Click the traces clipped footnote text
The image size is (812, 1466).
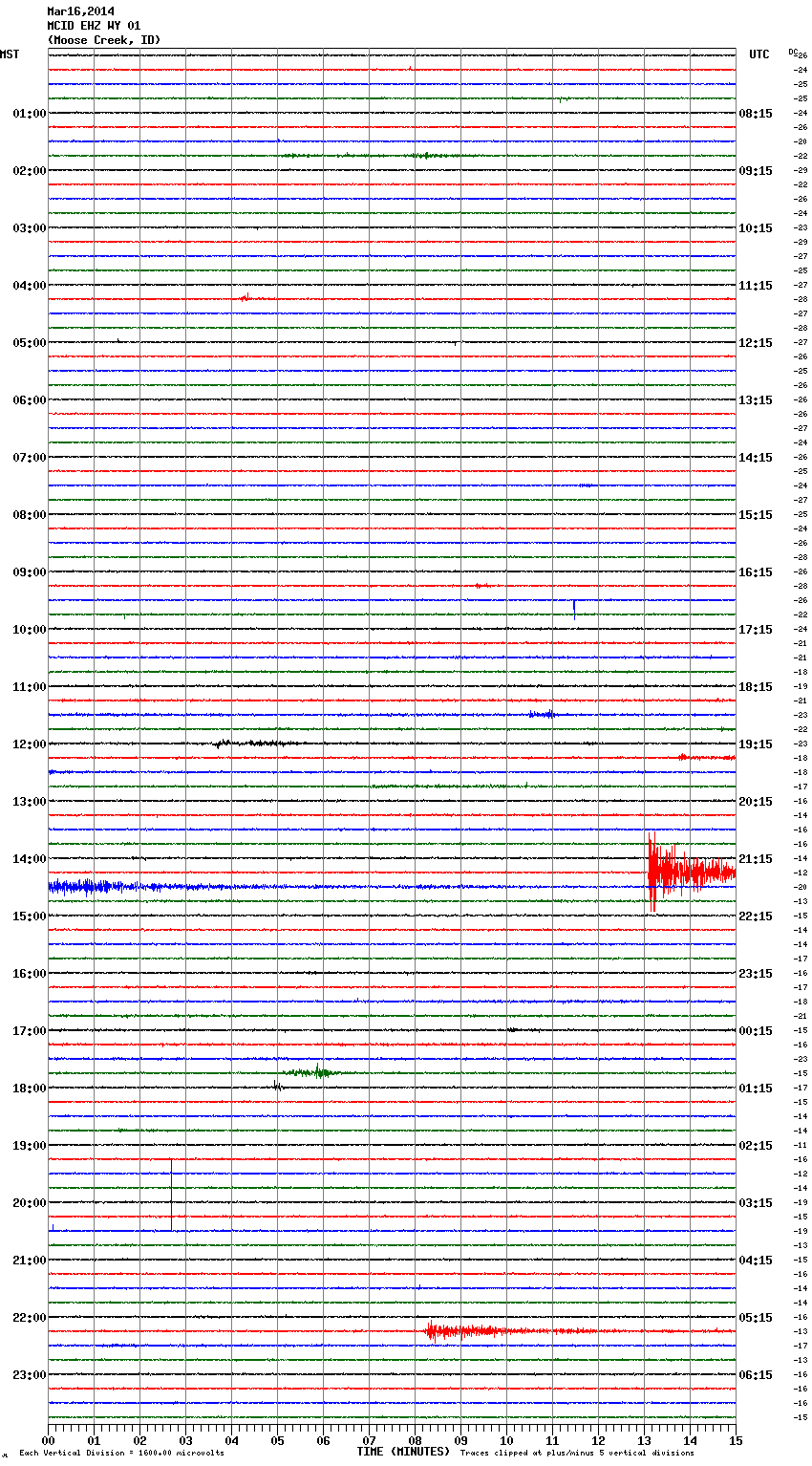[x=577, y=1454]
